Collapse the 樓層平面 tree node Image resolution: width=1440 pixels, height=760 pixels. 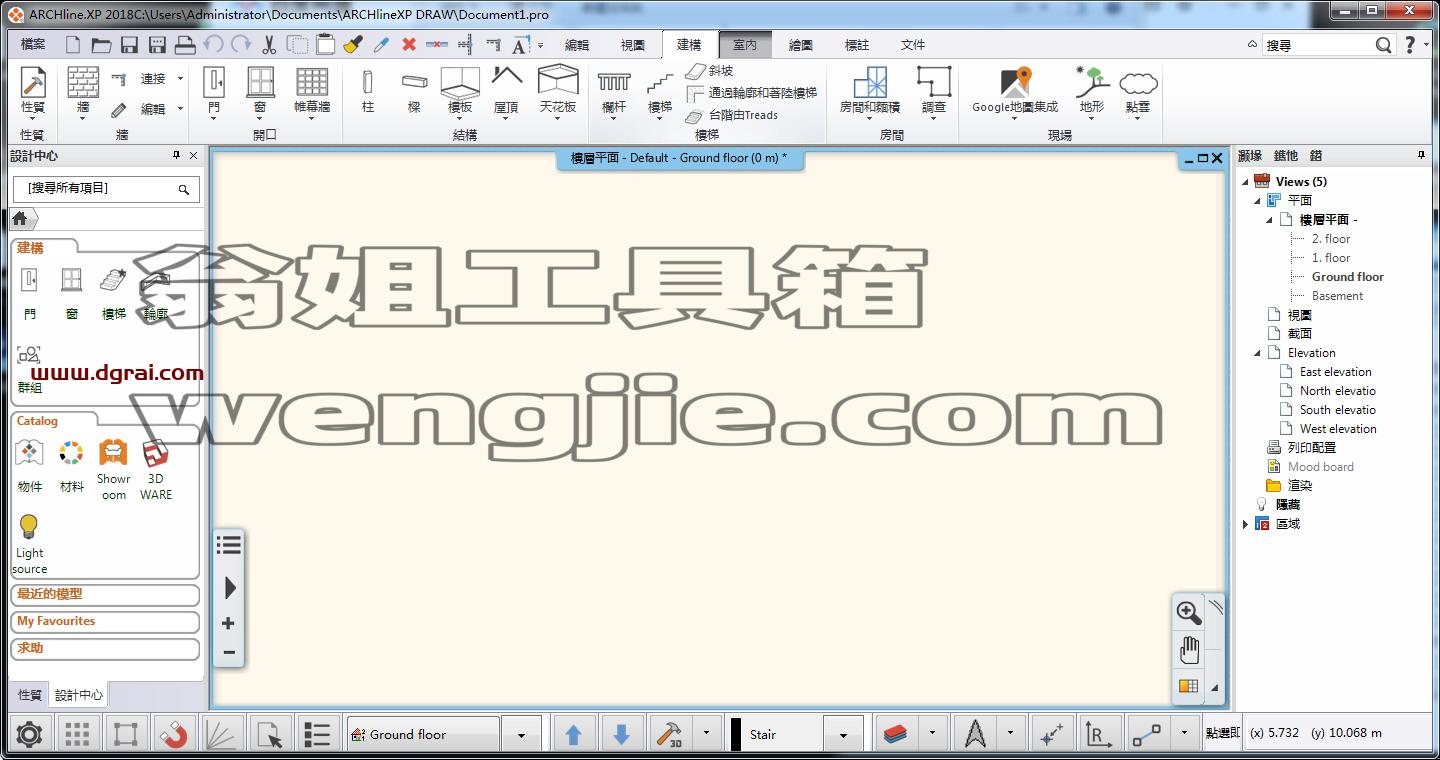(1270, 220)
